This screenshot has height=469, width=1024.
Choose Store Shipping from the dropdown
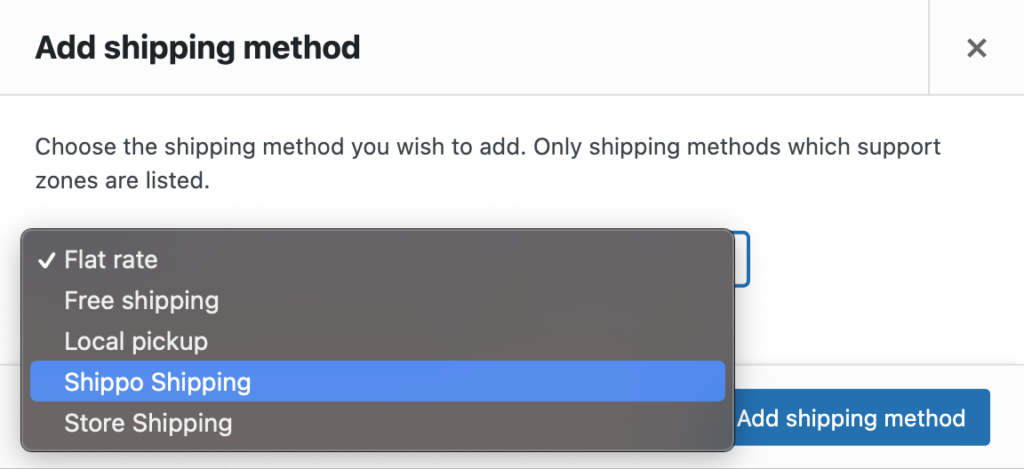point(148,423)
